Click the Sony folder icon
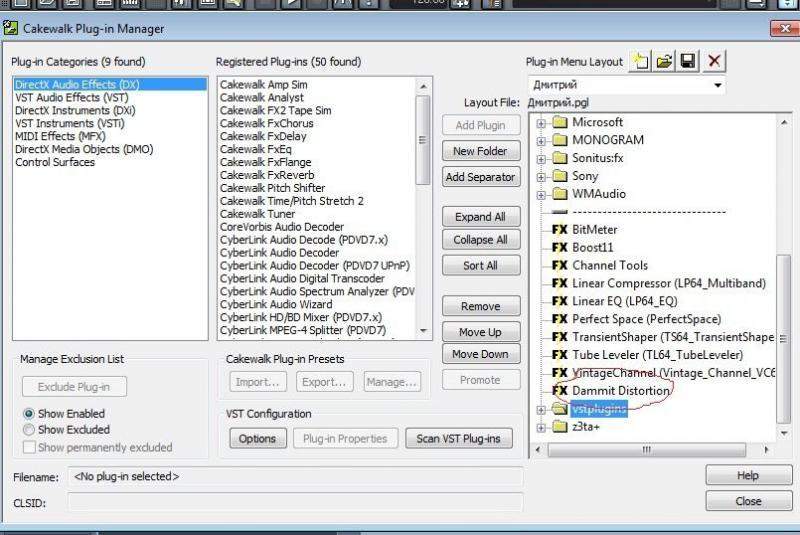Screen dimensions: 800x535 coord(560,176)
